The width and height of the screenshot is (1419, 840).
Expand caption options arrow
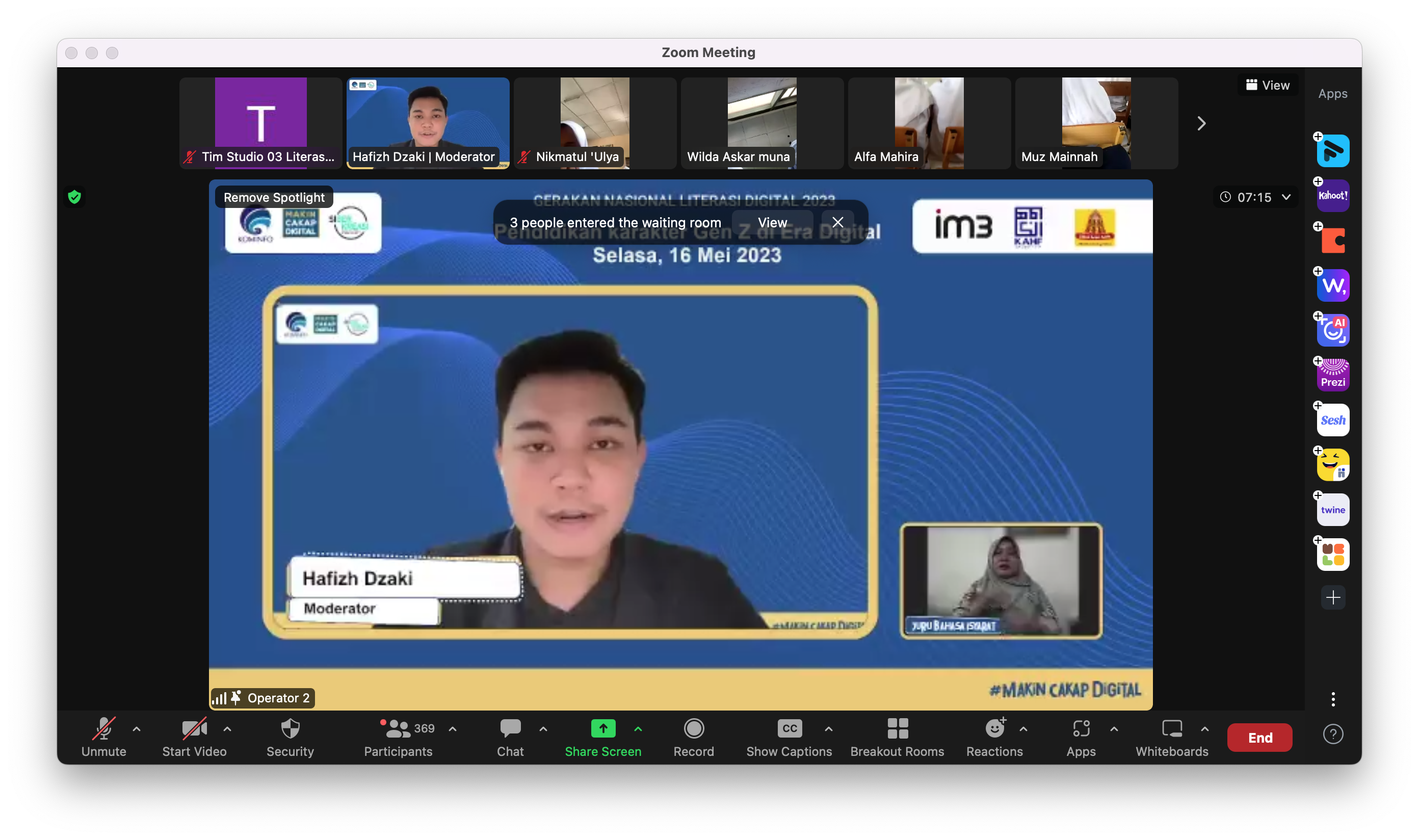point(829,729)
